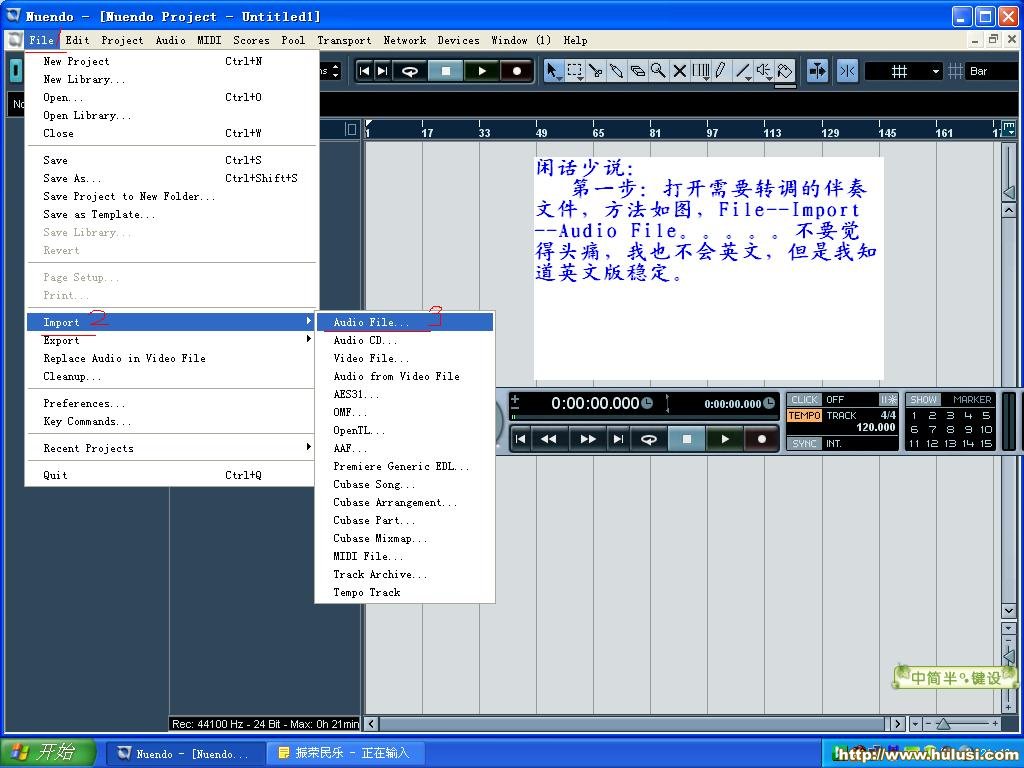
Task: Click the 120.000 tempo value
Action: (875, 427)
